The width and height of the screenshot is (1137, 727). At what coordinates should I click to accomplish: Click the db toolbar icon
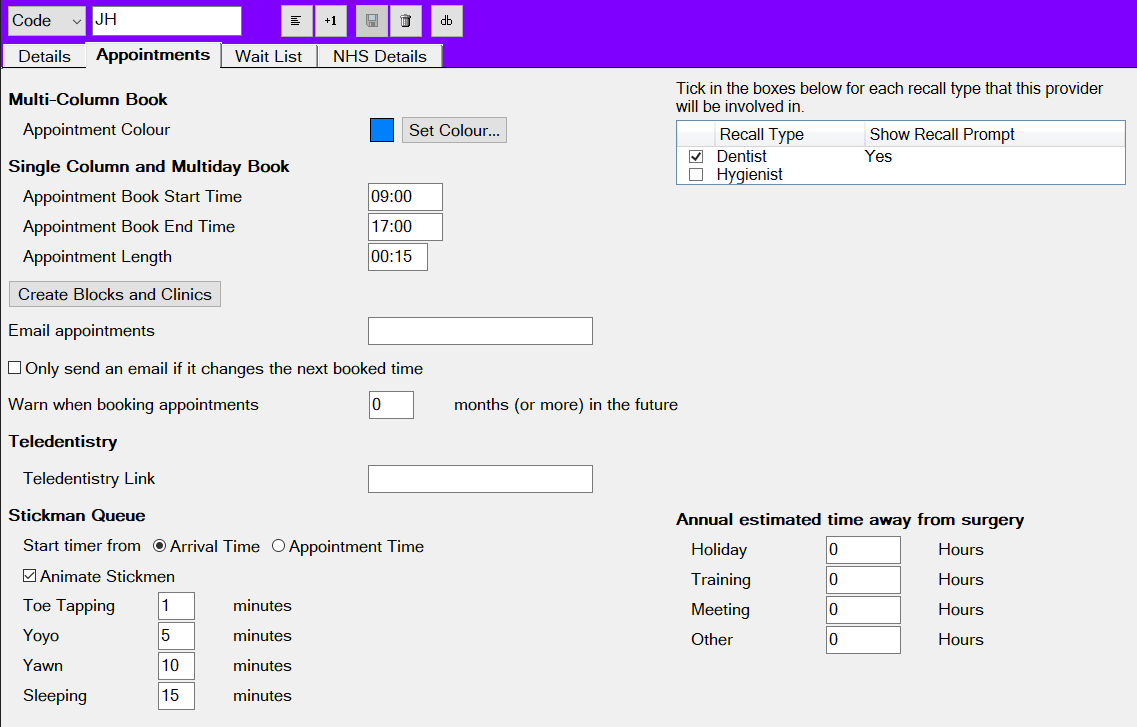click(447, 21)
